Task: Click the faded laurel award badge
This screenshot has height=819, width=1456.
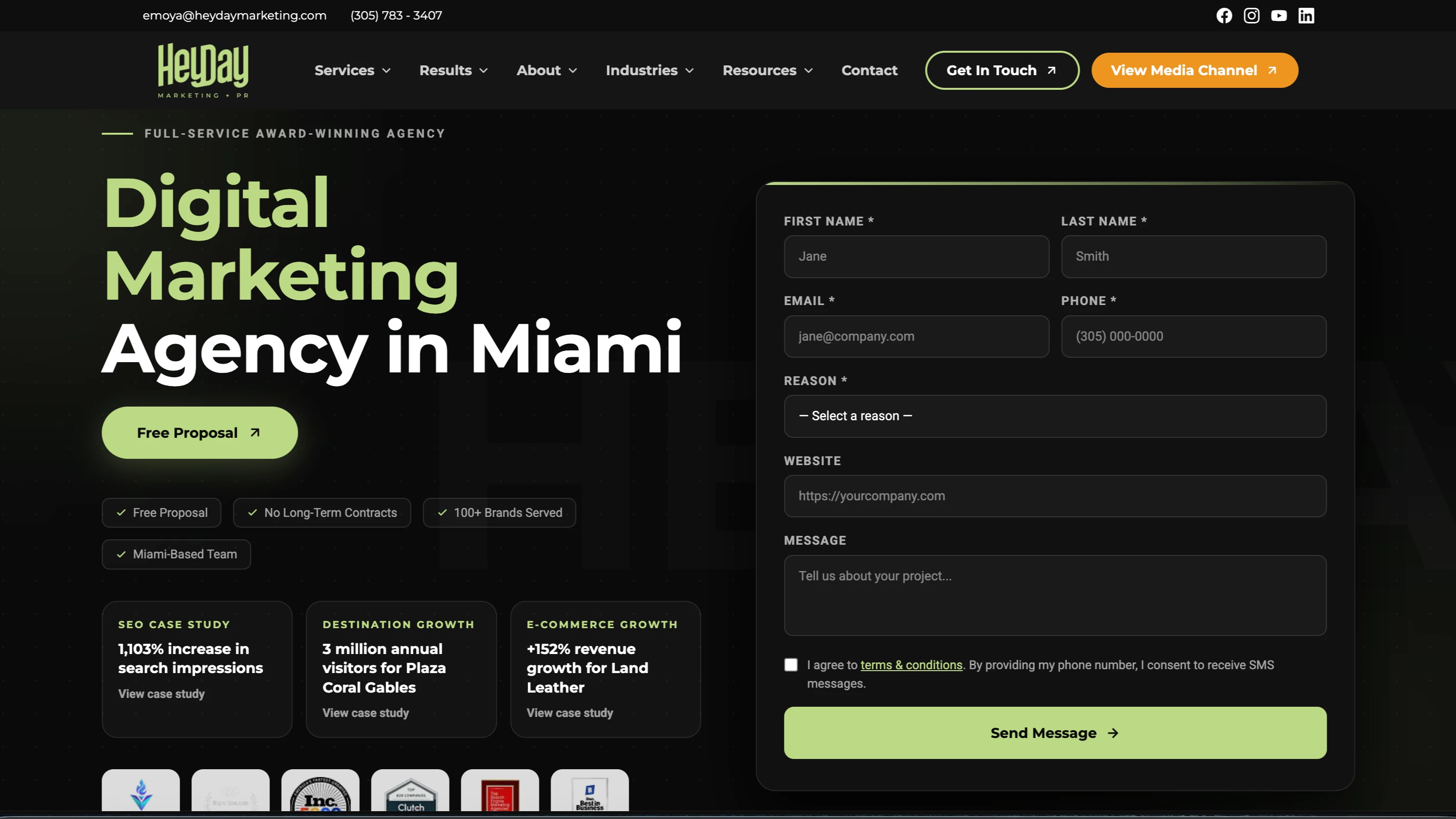Action: pos(230,790)
